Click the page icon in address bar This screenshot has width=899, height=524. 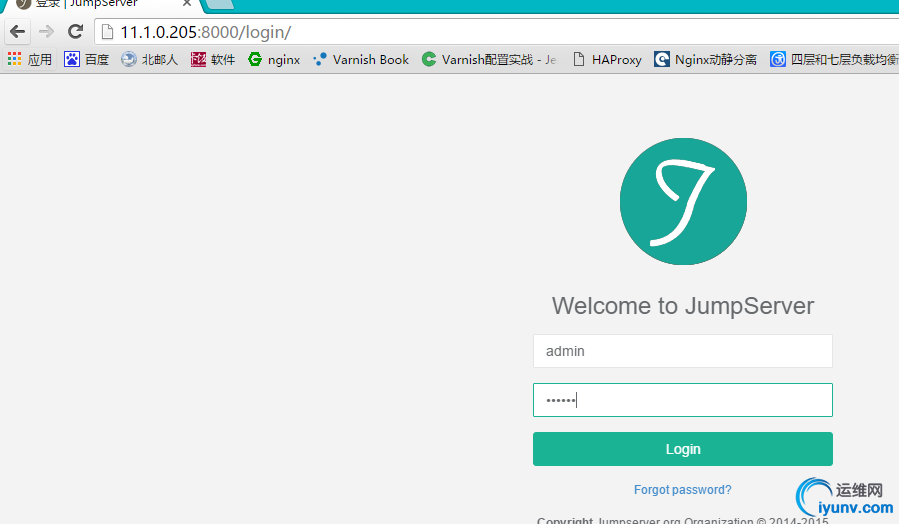107,32
